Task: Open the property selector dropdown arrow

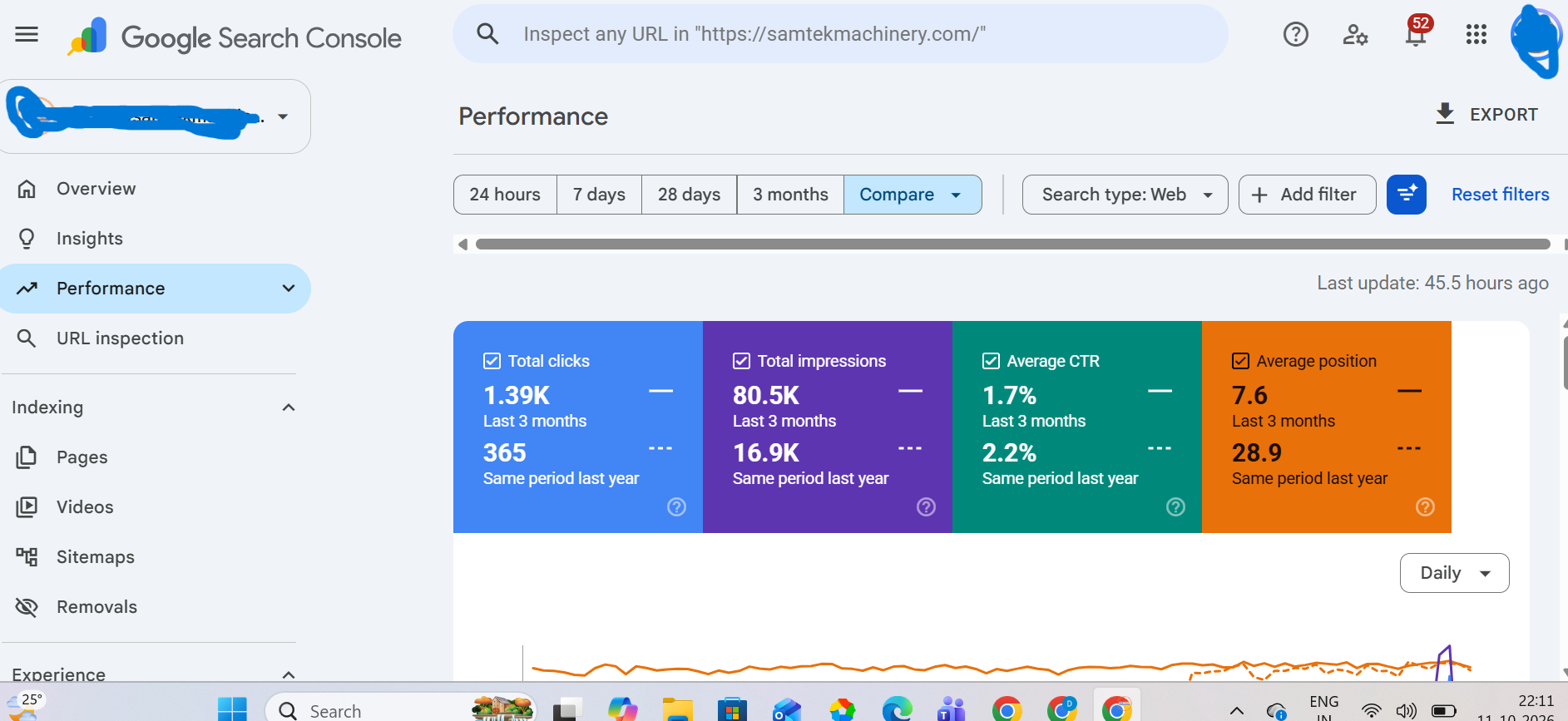Action: pos(283,116)
